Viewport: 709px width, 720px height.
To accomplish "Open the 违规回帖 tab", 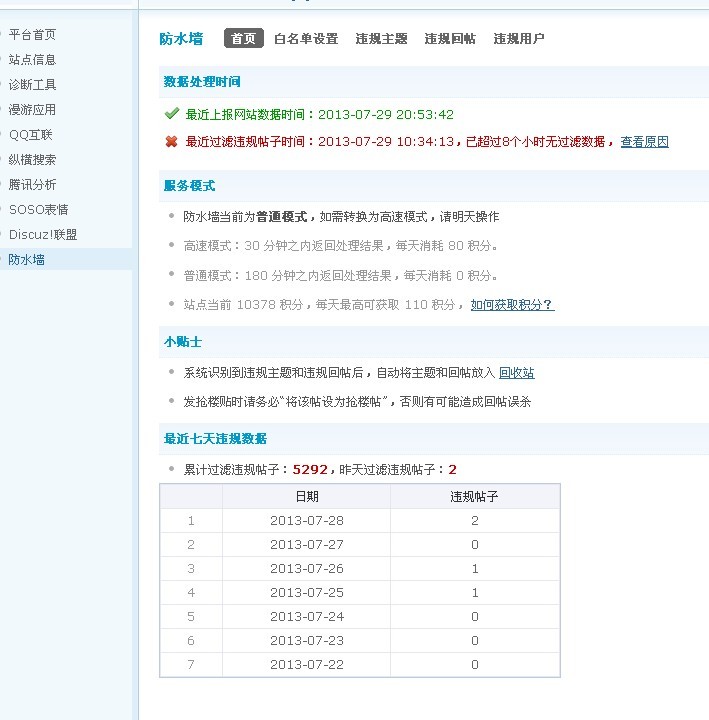I will click(x=450, y=39).
